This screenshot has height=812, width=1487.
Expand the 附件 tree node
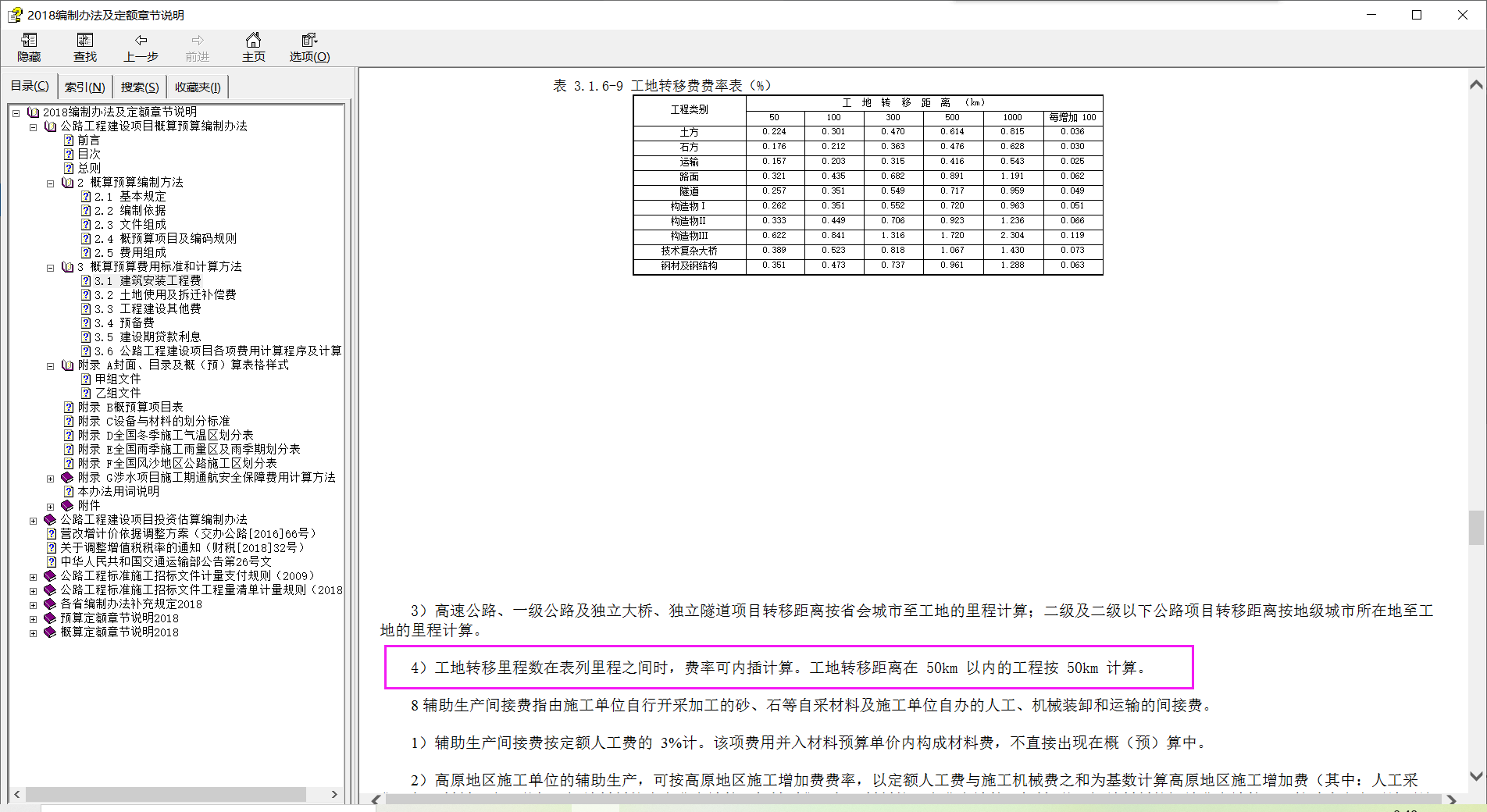[51, 507]
